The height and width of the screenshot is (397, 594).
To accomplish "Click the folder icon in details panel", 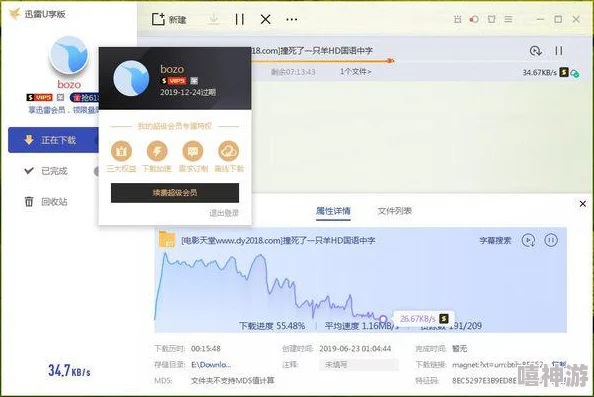I will (x=167, y=239).
